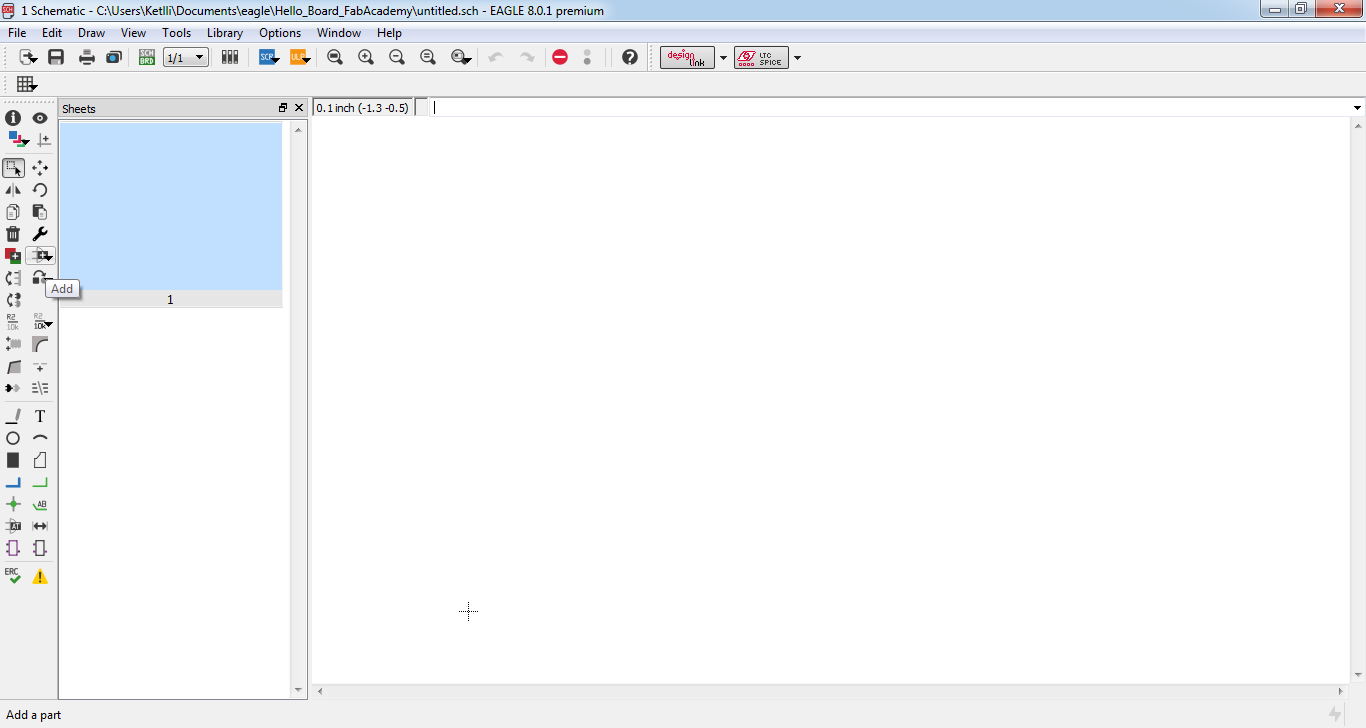The image size is (1366, 728).
Task: Select the blue Bus tool
Action: point(13,482)
